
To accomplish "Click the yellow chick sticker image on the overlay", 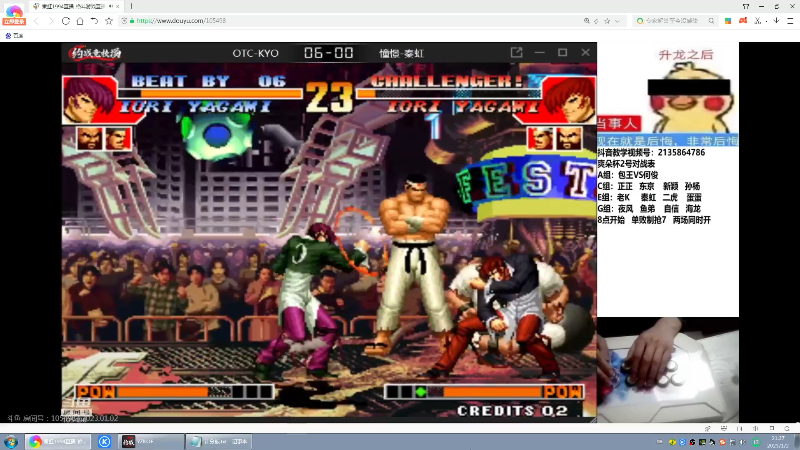I will pyautogui.click(x=691, y=99).
